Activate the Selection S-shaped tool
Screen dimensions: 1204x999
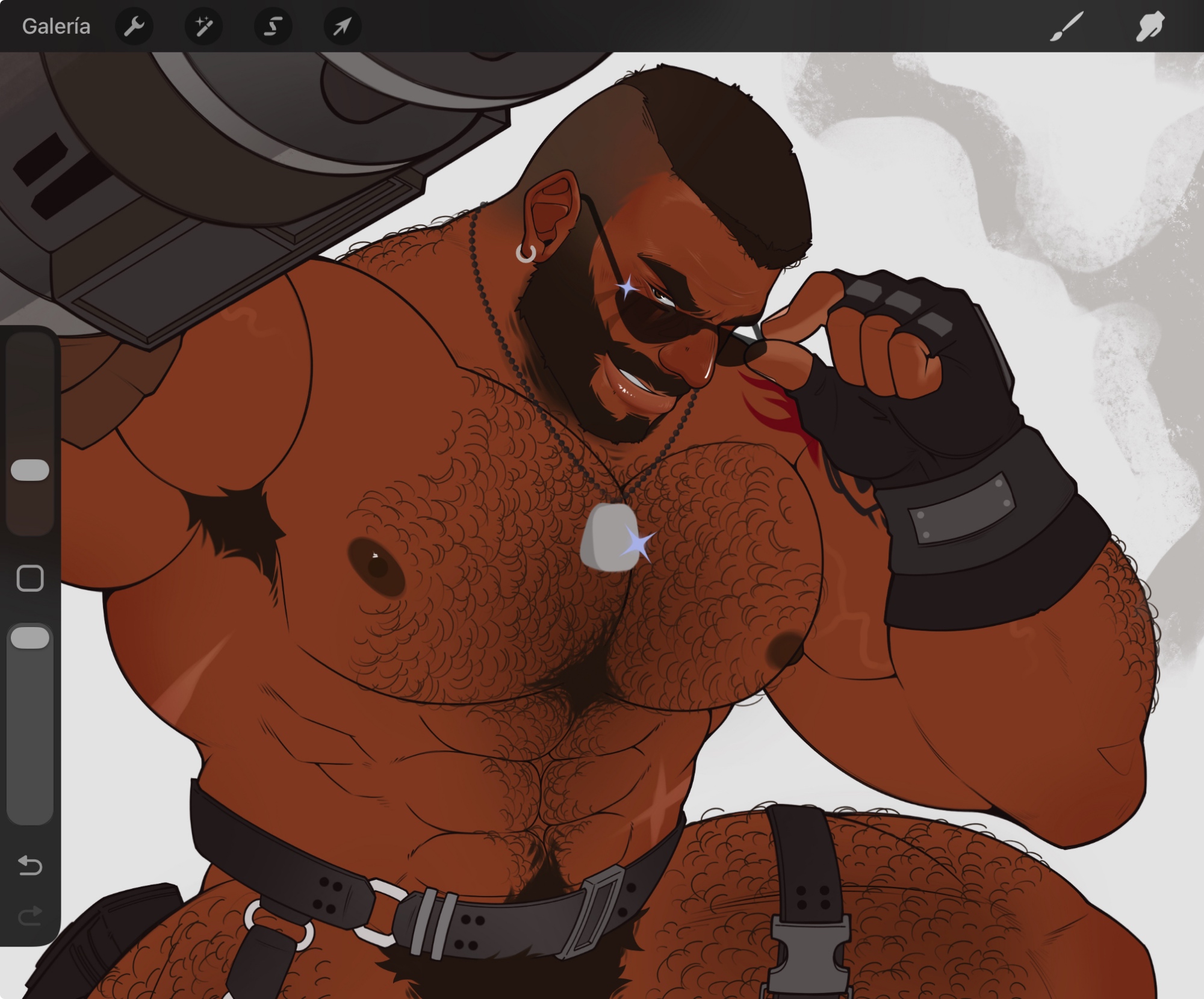point(273,26)
